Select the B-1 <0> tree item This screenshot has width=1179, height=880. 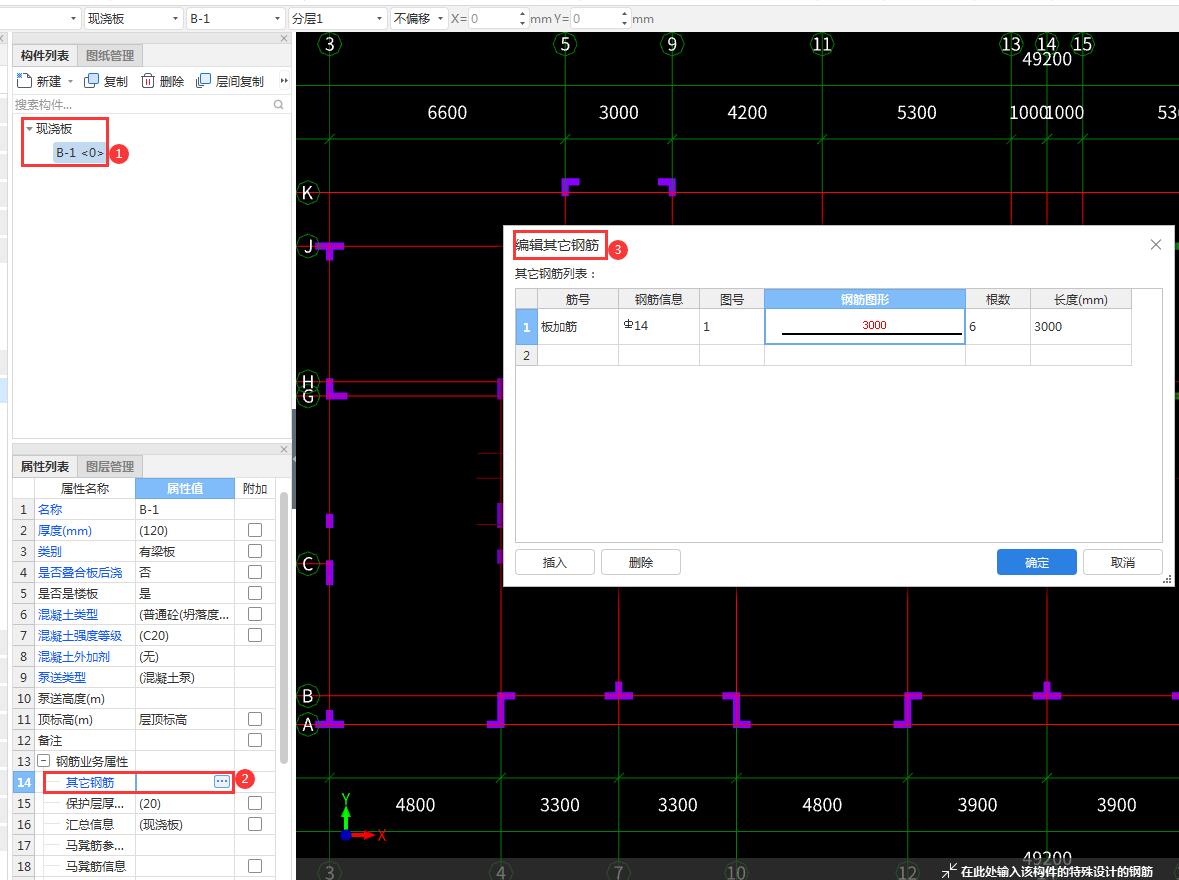coord(79,153)
